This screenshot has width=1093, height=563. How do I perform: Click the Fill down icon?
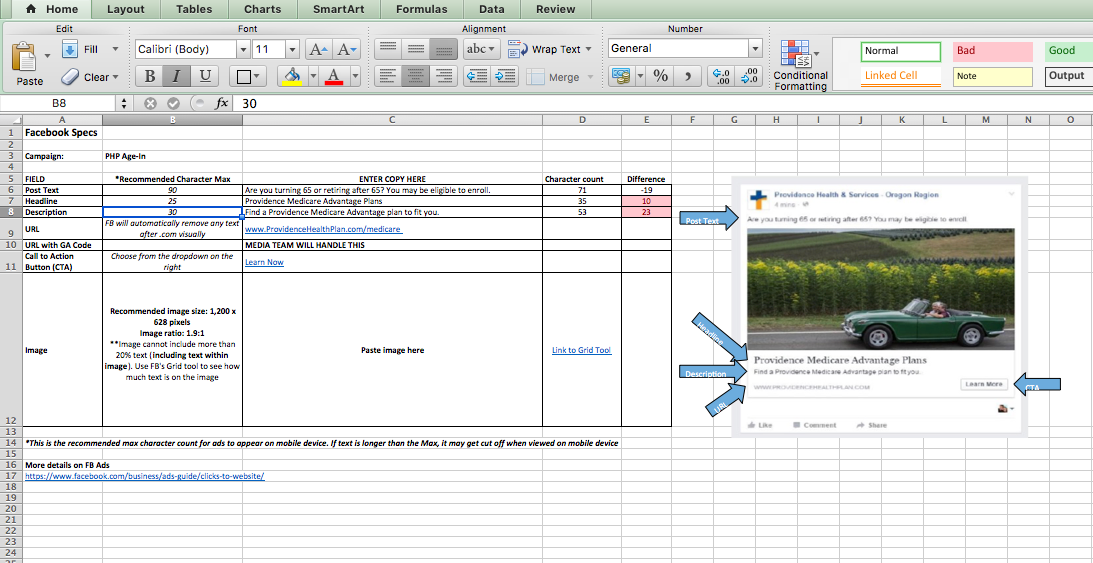(x=70, y=49)
